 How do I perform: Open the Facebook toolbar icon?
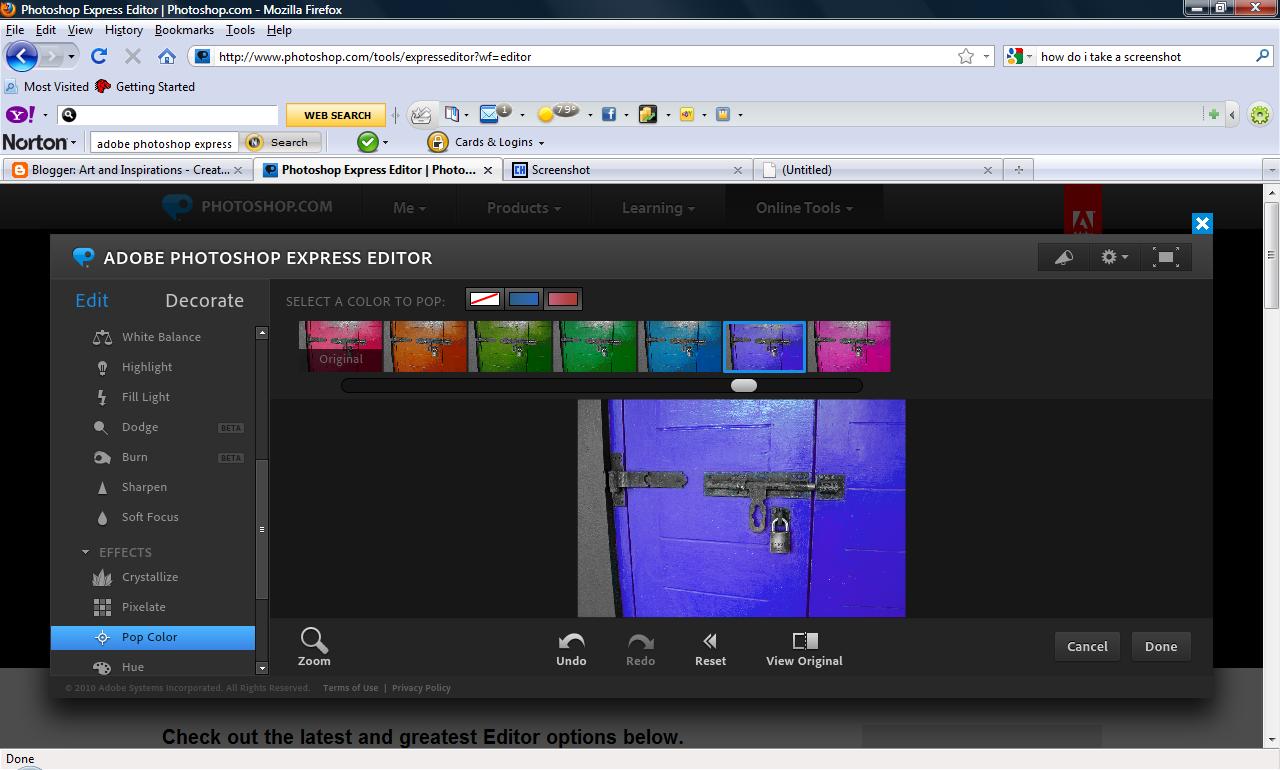point(608,114)
